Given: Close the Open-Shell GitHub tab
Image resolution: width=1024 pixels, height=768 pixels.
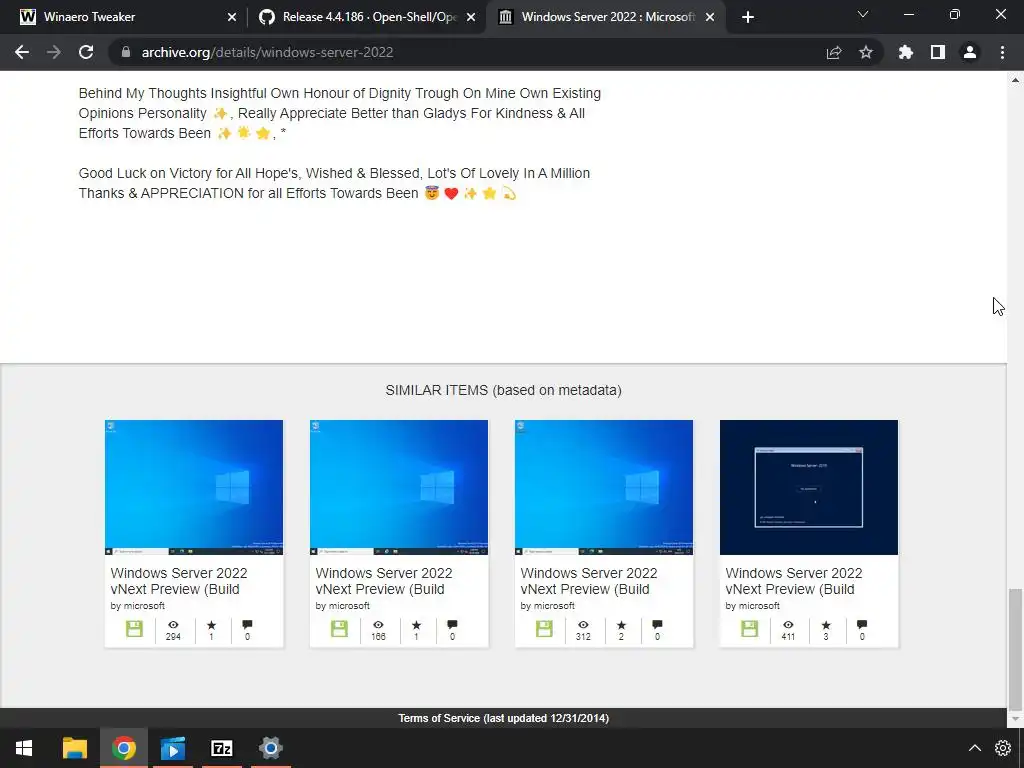Looking at the screenshot, I should 471,17.
